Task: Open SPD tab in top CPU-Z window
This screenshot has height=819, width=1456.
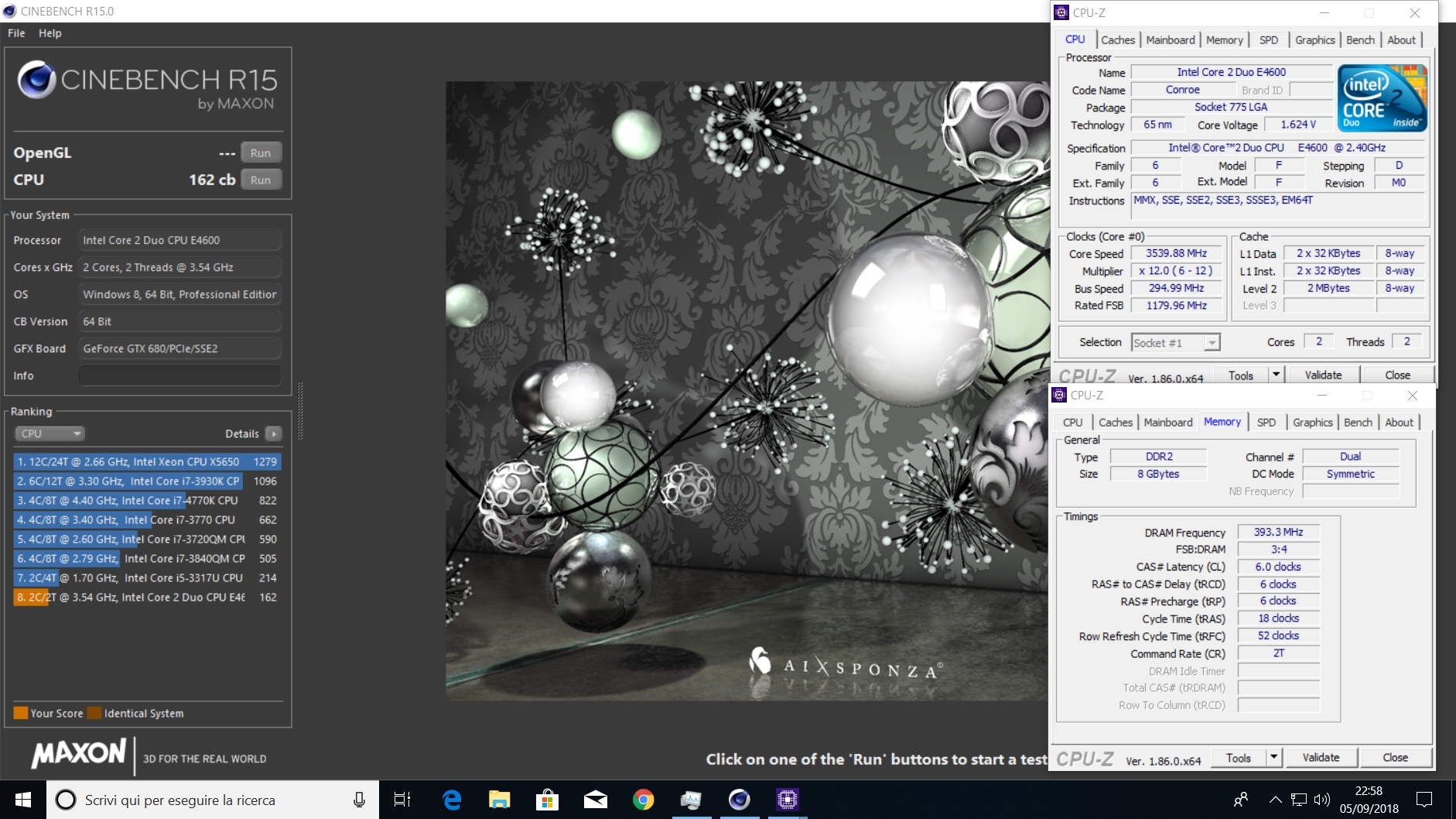Action: (1269, 40)
